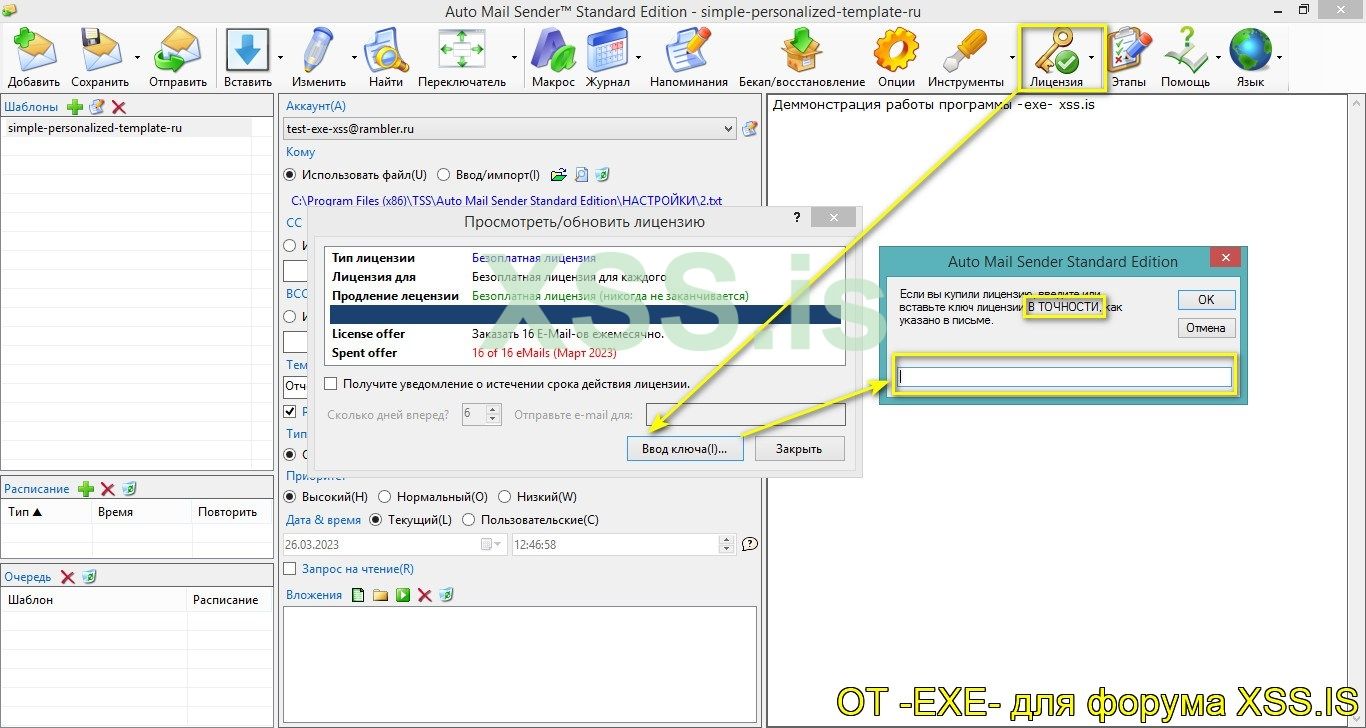Expand the Помощь dropdown arrow
Image resolution: width=1366 pixels, height=728 pixels.
point(1217,58)
